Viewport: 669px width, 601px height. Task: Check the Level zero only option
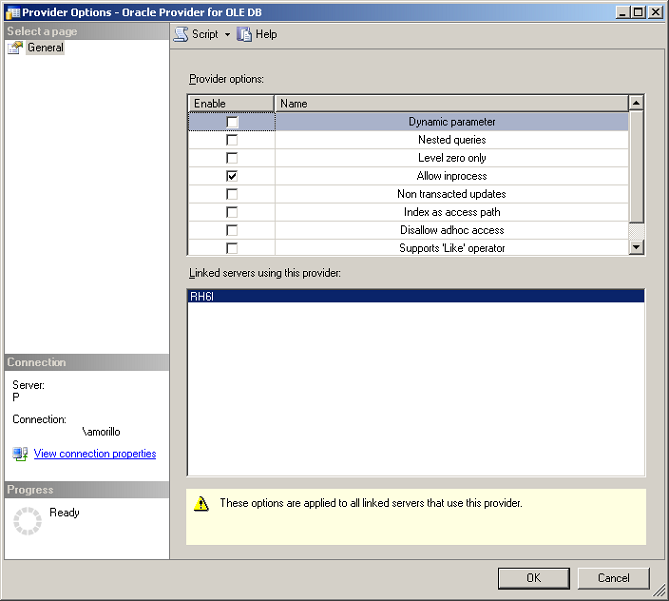[232, 158]
